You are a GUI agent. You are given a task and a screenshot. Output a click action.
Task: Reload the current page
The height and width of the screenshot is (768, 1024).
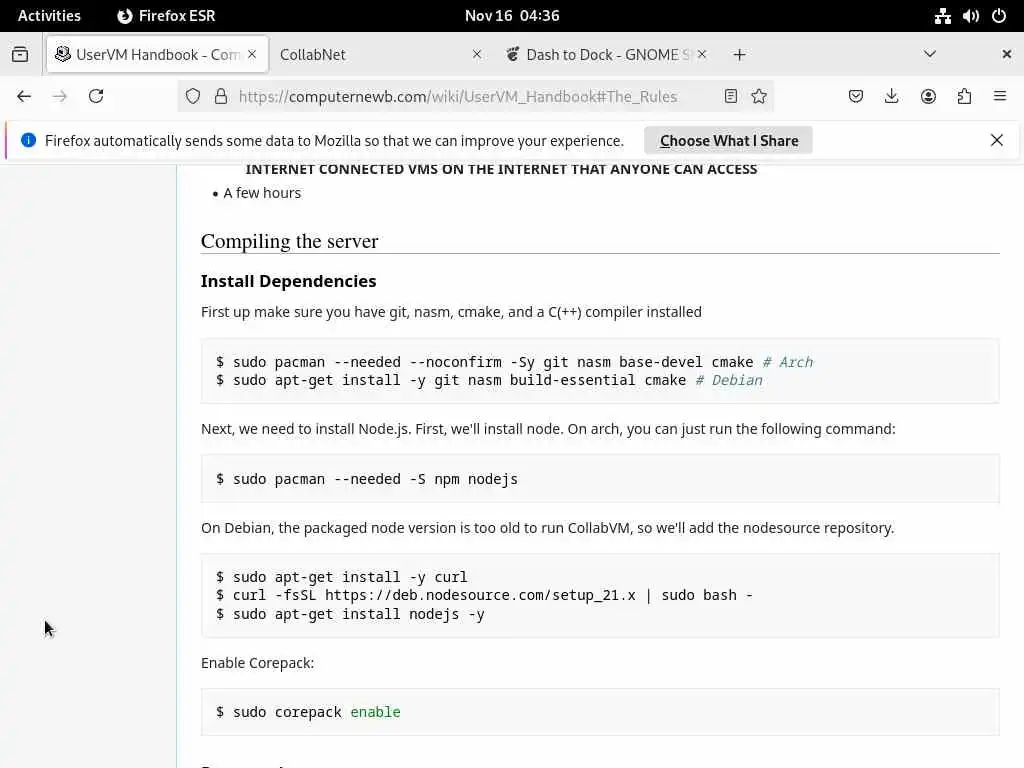click(x=96, y=96)
